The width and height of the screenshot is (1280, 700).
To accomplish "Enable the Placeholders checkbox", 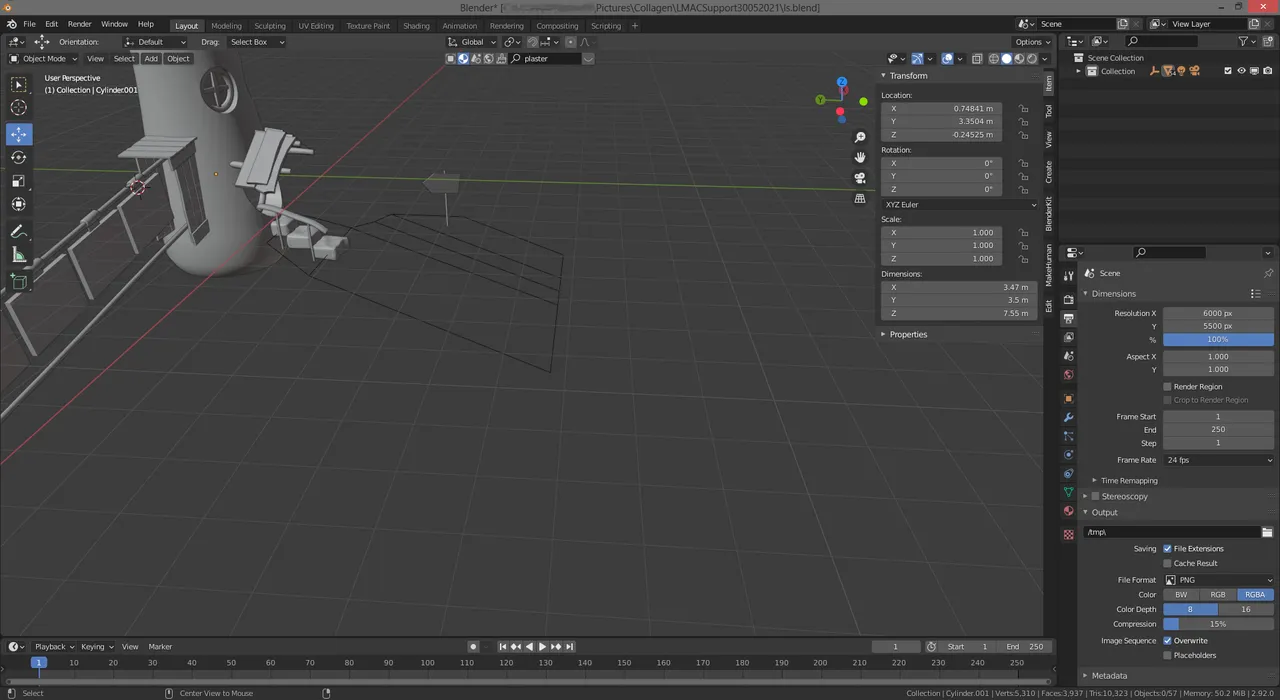I will [1167, 655].
